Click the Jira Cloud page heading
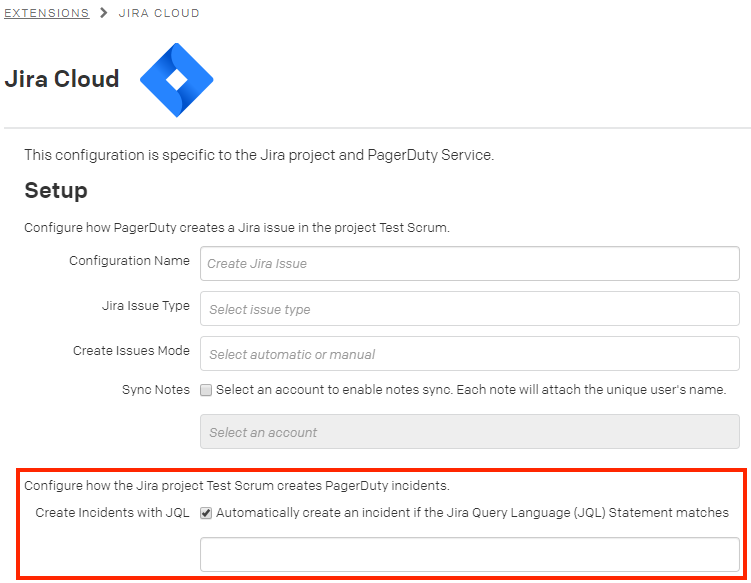The width and height of the screenshot is (751, 583). click(62, 79)
